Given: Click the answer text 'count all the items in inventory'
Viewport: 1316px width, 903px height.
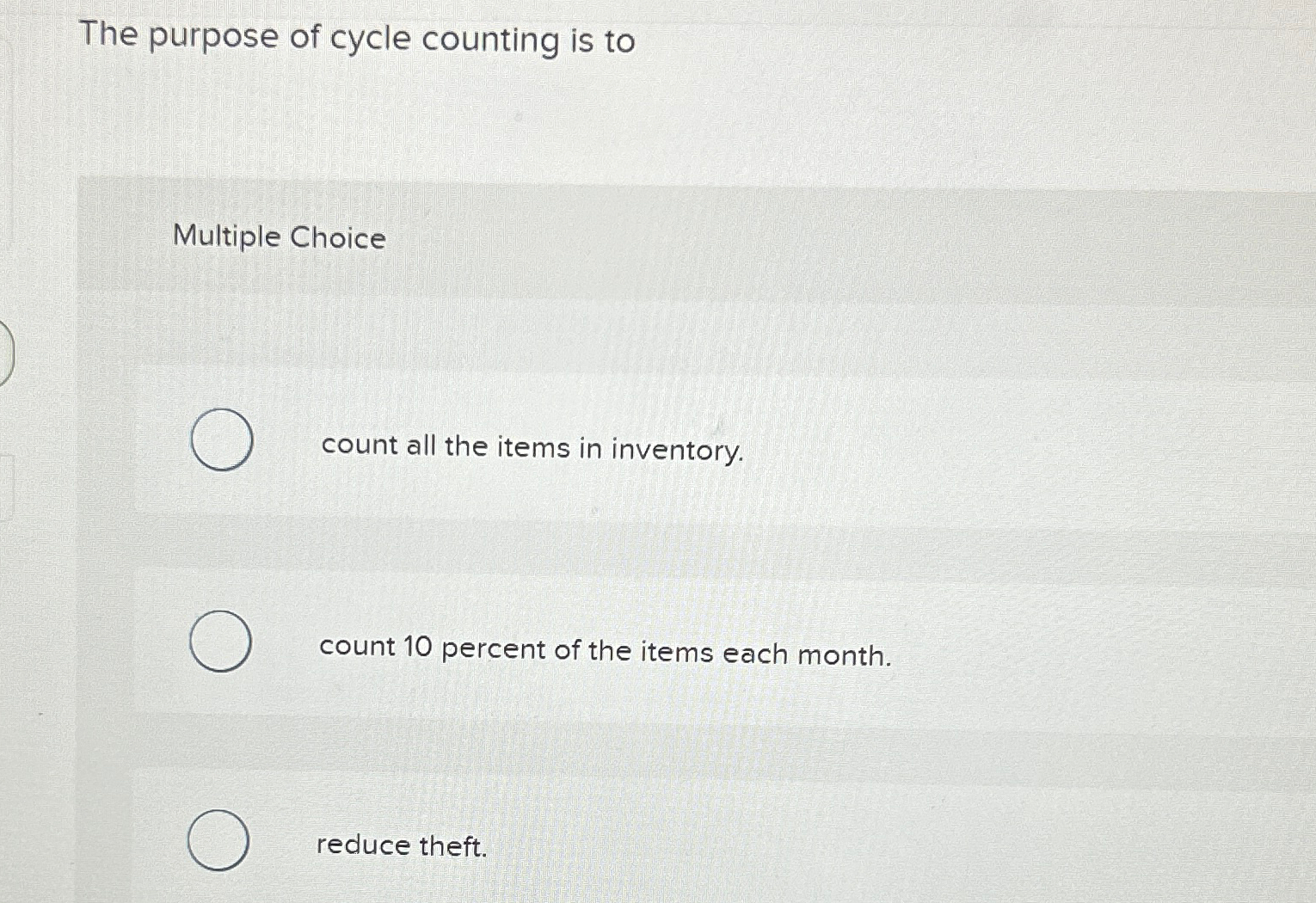Looking at the screenshot, I should pos(532,446).
